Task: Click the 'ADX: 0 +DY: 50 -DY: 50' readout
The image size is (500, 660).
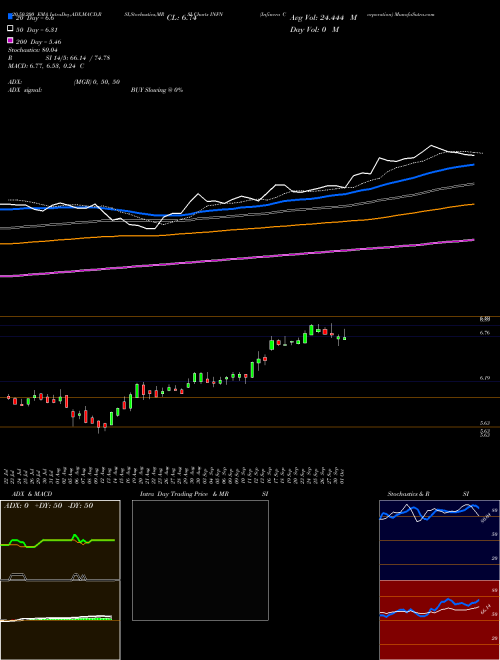Action: [48, 506]
